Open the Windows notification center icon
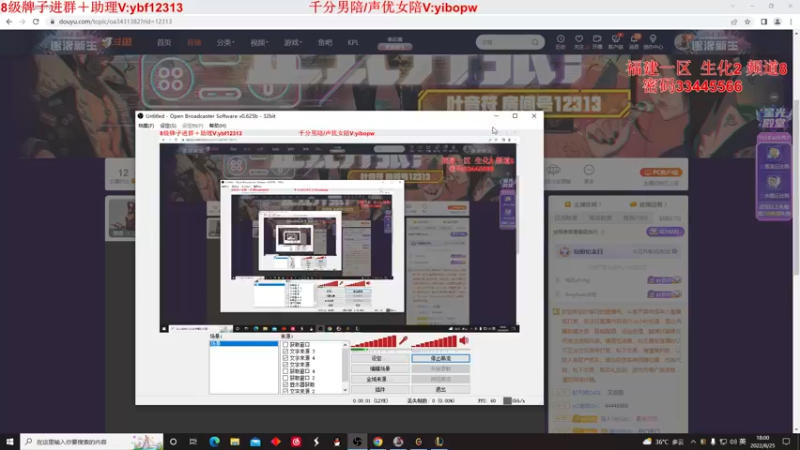The height and width of the screenshot is (450, 800). 786,441
